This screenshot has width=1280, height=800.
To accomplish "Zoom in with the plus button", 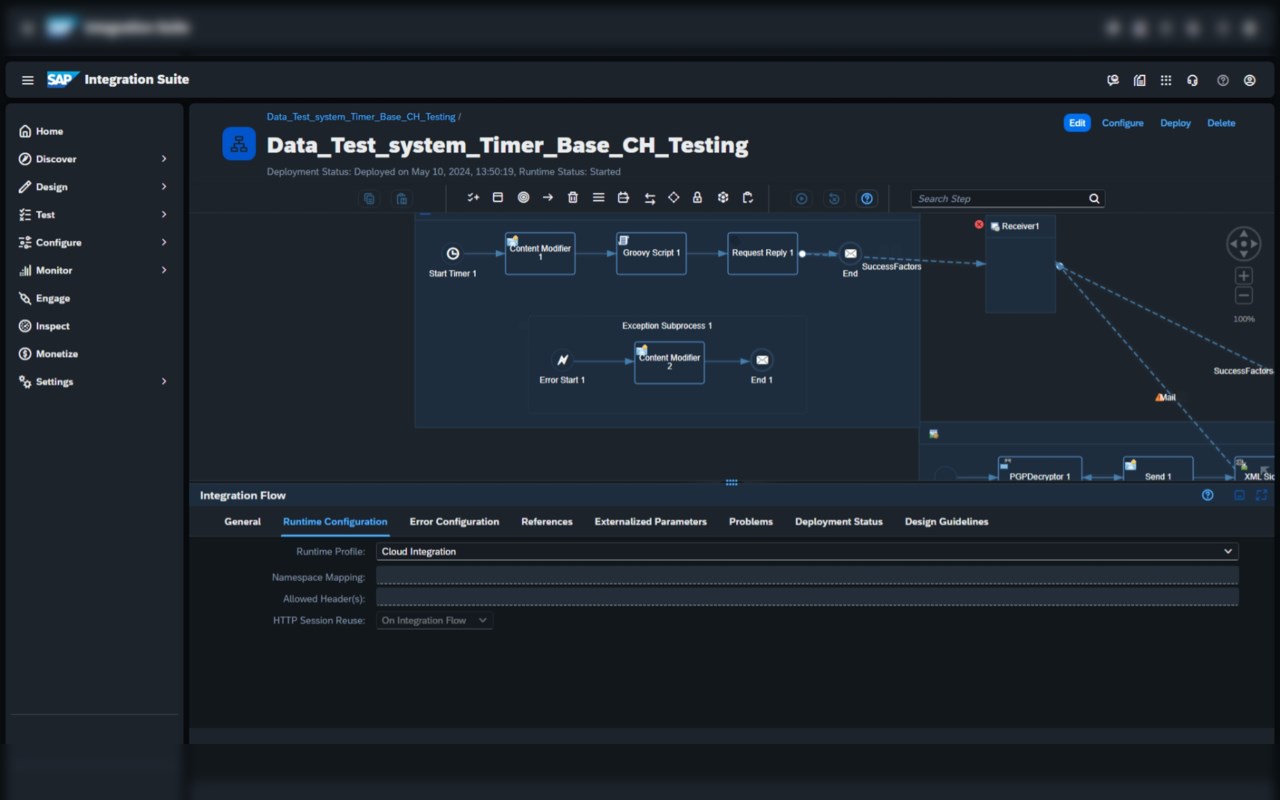I will click(x=1244, y=276).
